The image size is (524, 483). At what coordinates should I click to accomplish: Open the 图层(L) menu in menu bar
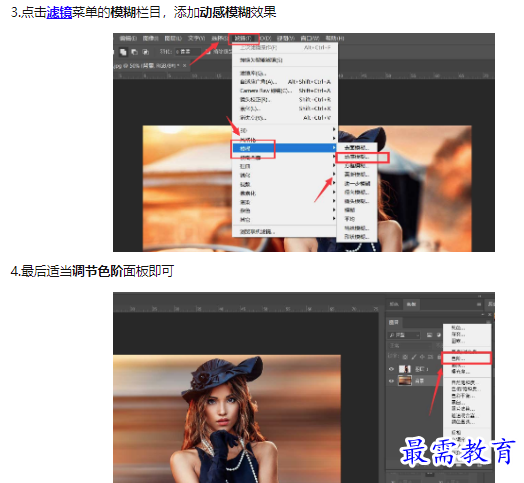coord(173,38)
